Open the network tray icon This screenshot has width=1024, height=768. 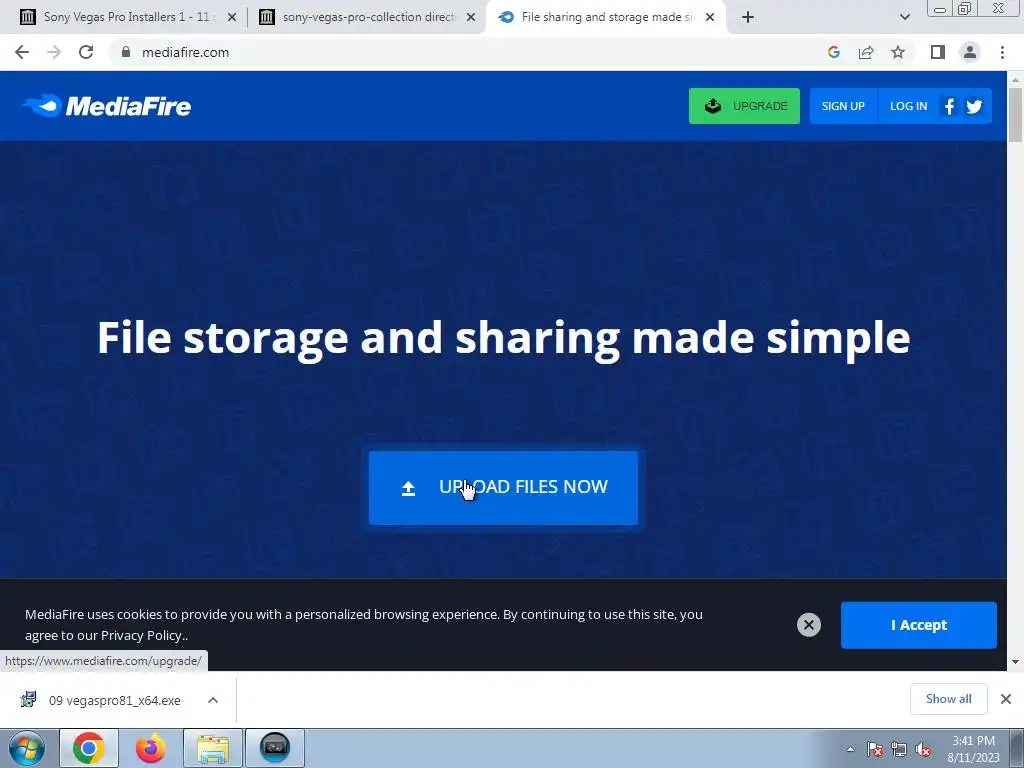(899, 749)
